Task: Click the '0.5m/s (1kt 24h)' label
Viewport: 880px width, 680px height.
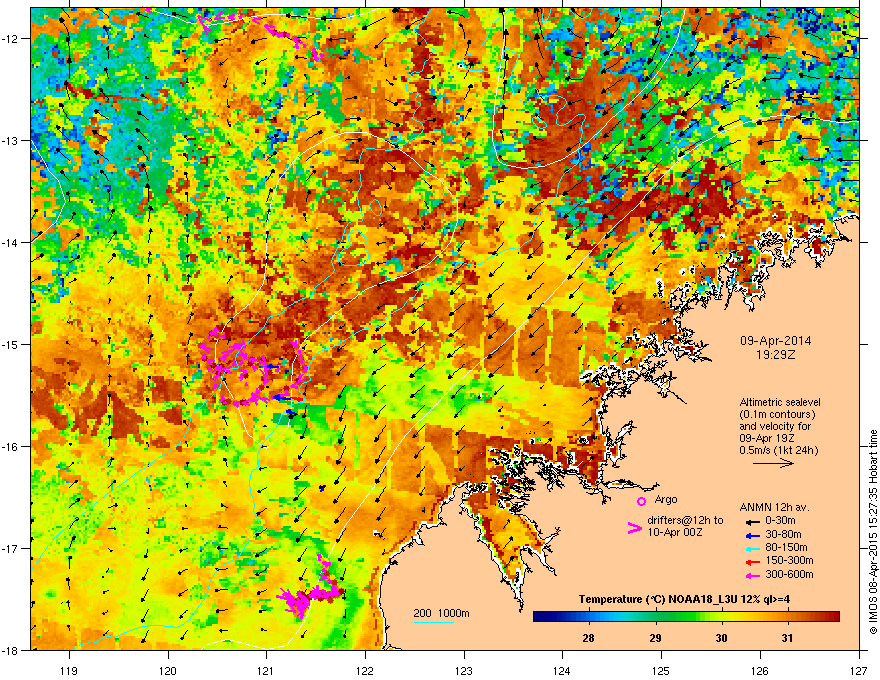Action: pos(779,450)
